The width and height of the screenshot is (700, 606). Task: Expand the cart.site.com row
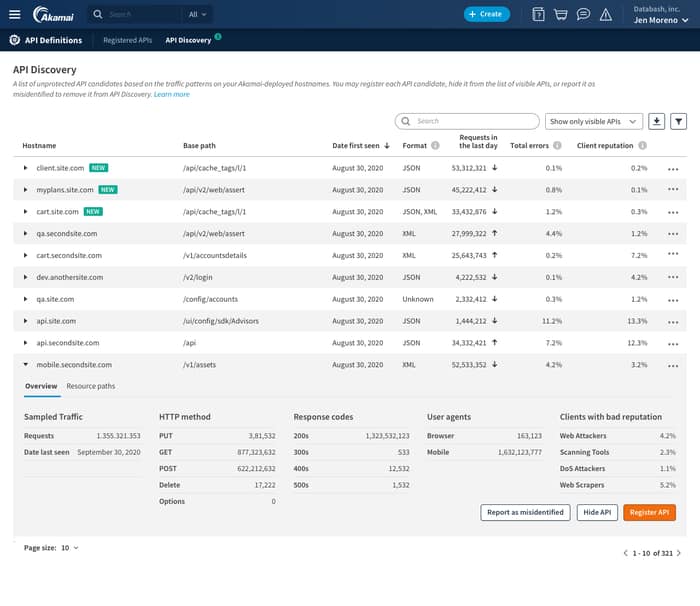pos(26,212)
